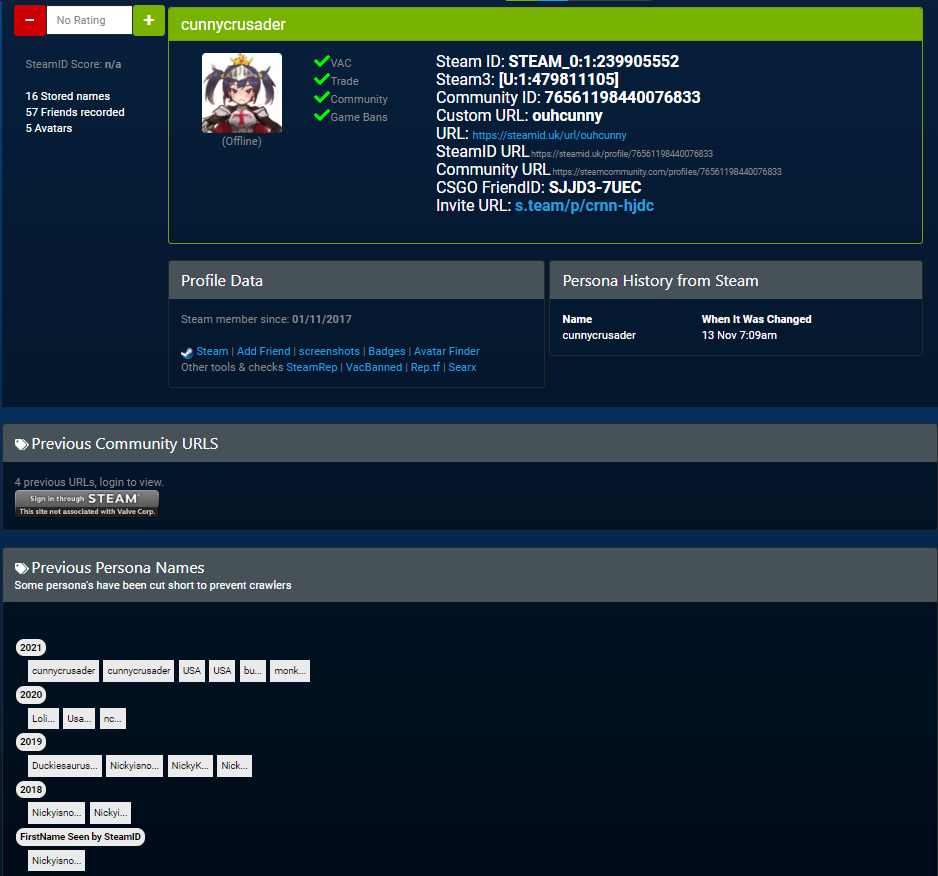This screenshot has width=938, height=876.
Task: Click the FirstName Seen by SteamID label
Action: click(x=80, y=837)
